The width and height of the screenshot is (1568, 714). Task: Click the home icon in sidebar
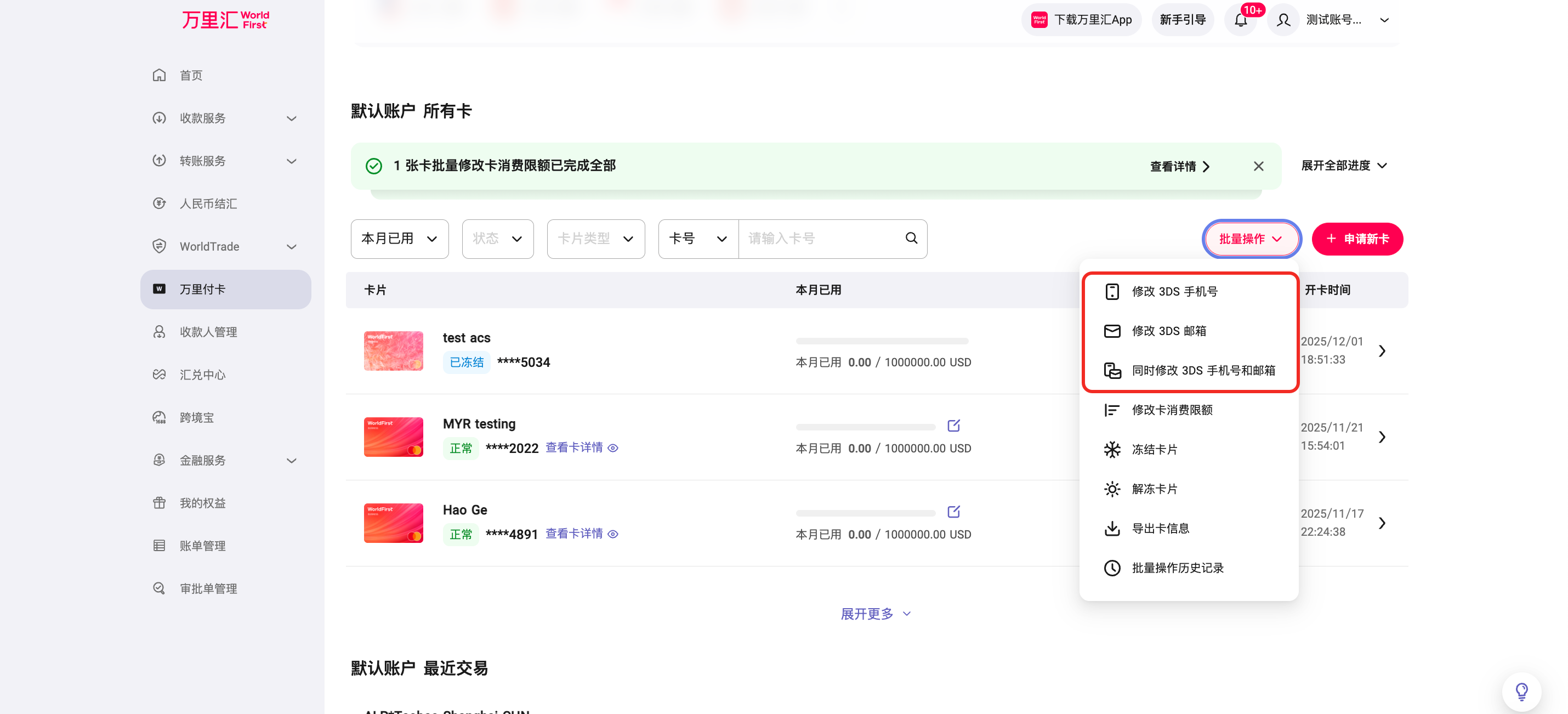160,75
